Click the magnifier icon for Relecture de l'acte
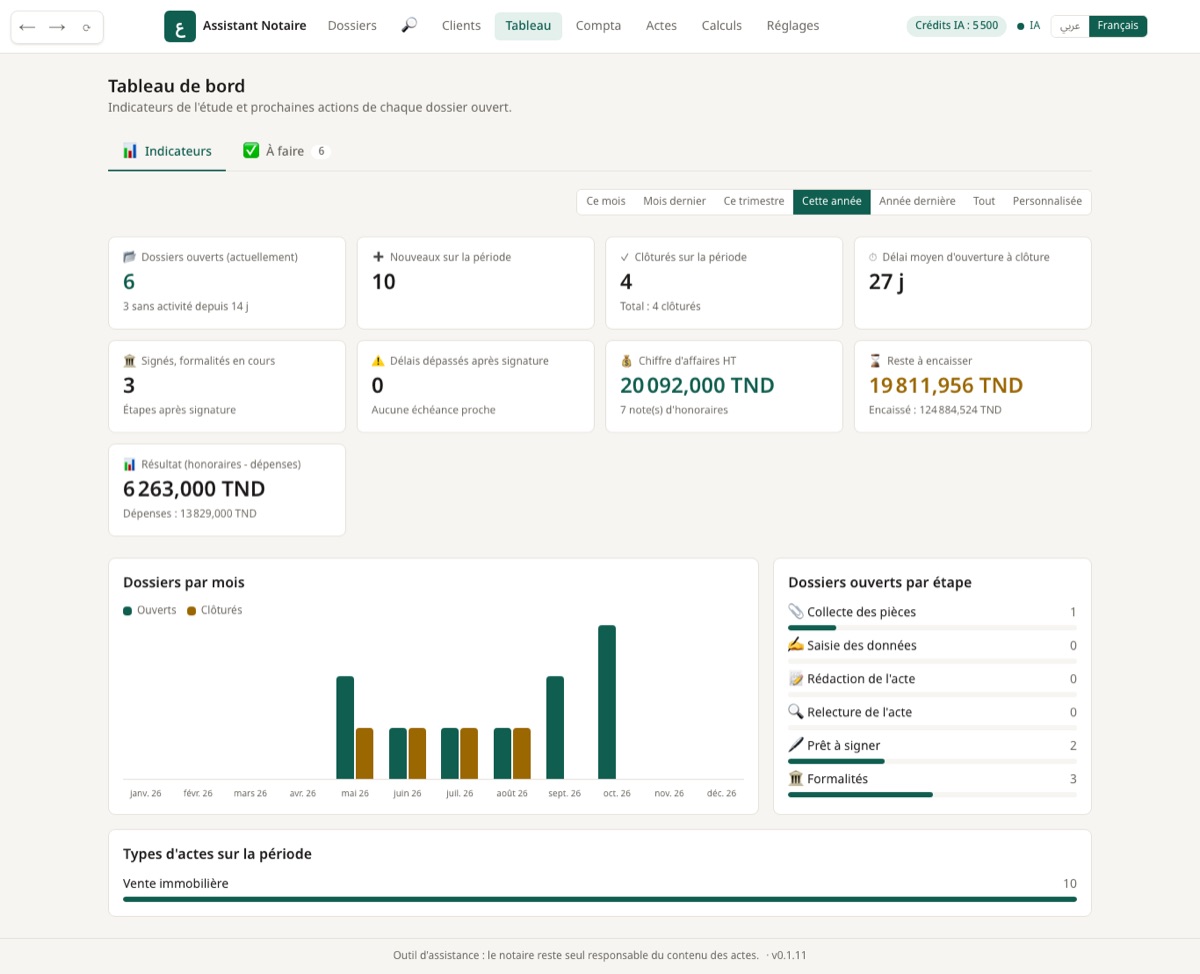Image resolution: width=1200 pixels, height=974 pixels. pyautogui.click(x=796, y=712)
